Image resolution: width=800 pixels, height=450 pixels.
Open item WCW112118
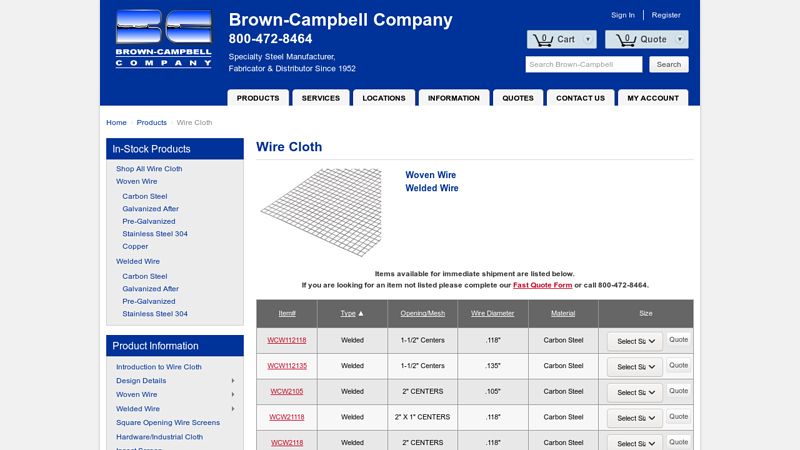(287, 340)
